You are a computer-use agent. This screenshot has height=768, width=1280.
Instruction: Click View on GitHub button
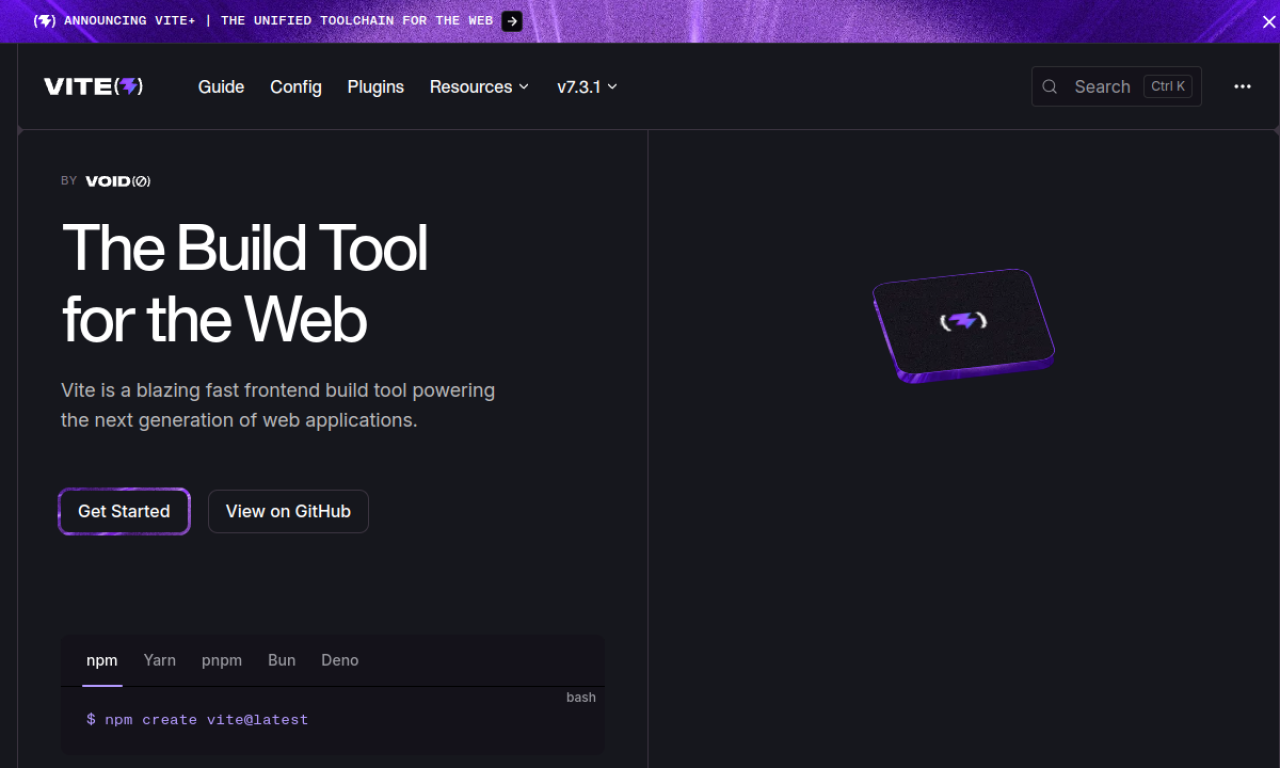288,511
